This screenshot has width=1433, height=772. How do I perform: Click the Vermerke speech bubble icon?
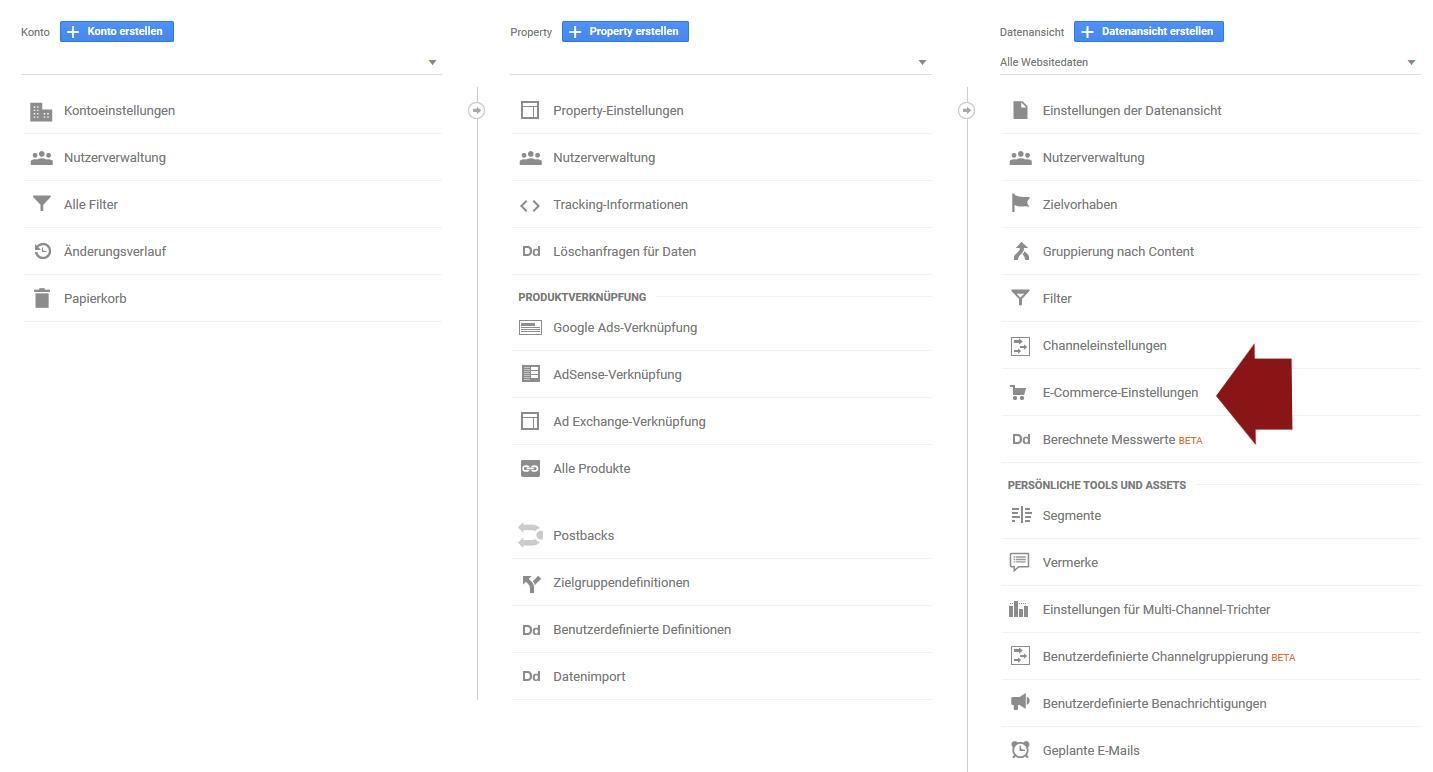click(x=1020, y=562)
